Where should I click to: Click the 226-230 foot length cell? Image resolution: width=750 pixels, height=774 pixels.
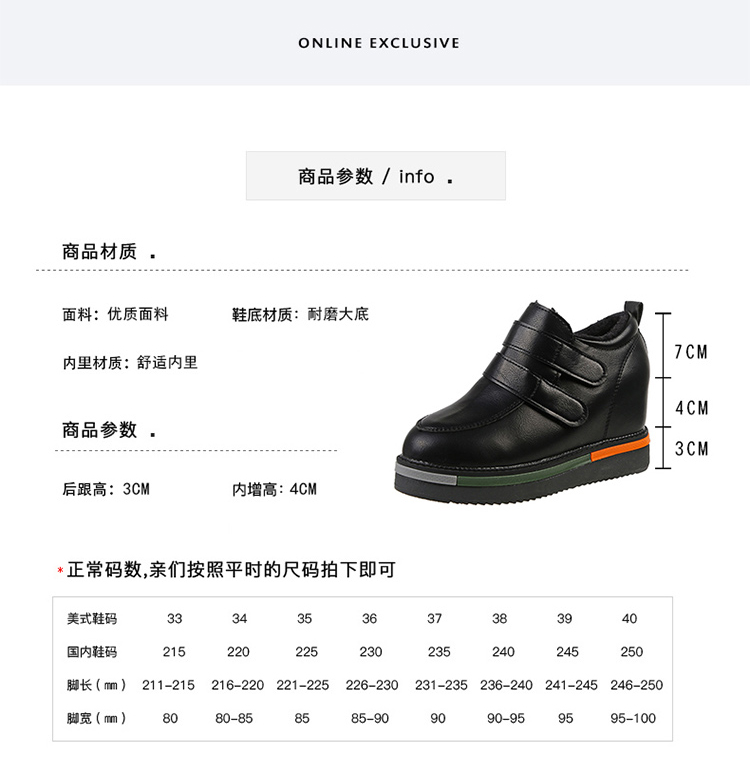372,685
